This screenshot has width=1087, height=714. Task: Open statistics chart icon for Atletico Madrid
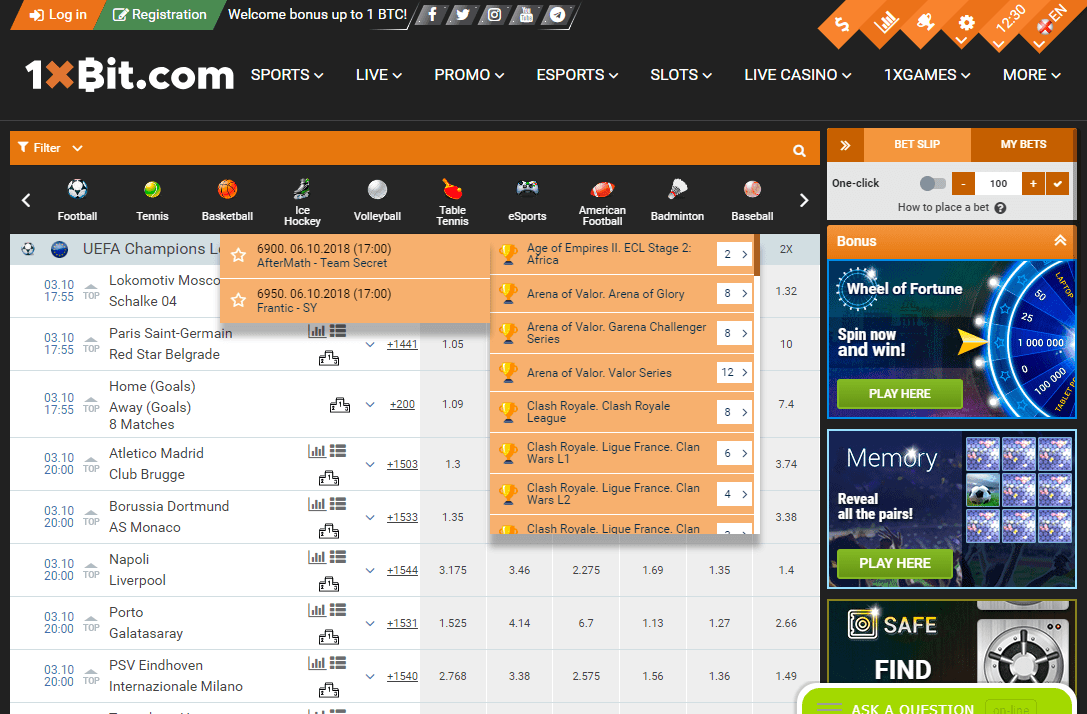coord(316,452)
